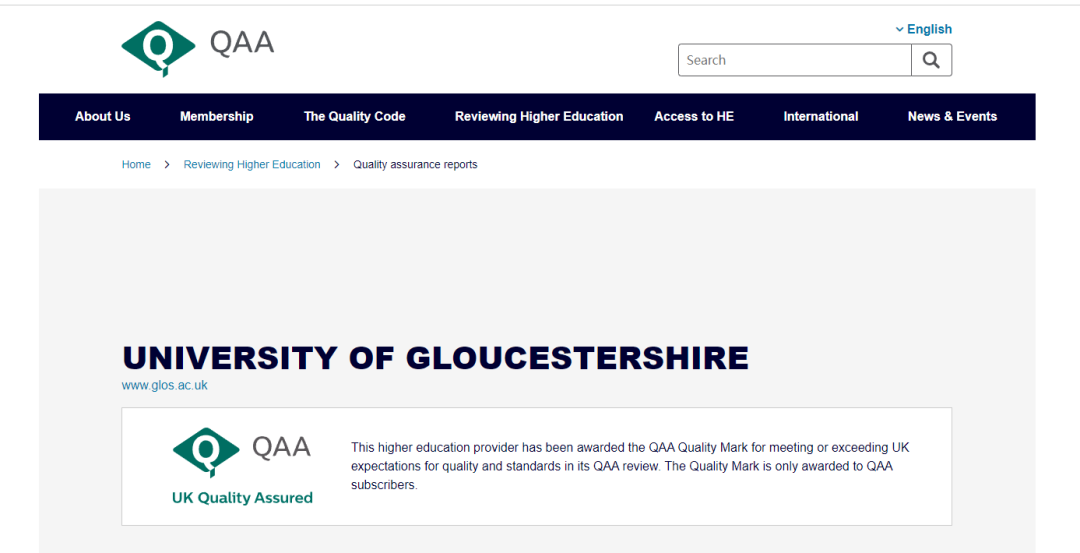Open the About Us menu
This screenshot has width=1080, height=553.
102,116
